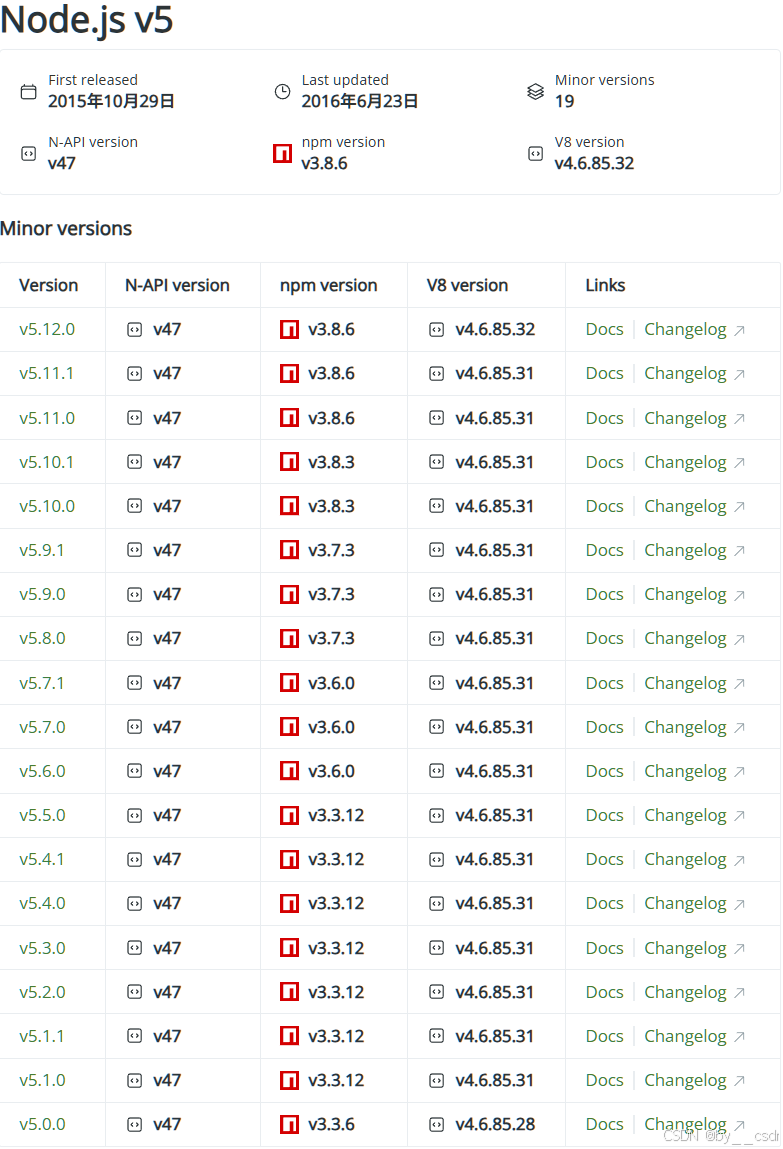Click the layers icon beside Minor versions
This screenshot has width=783, height=1149.
tap(535, 92)
